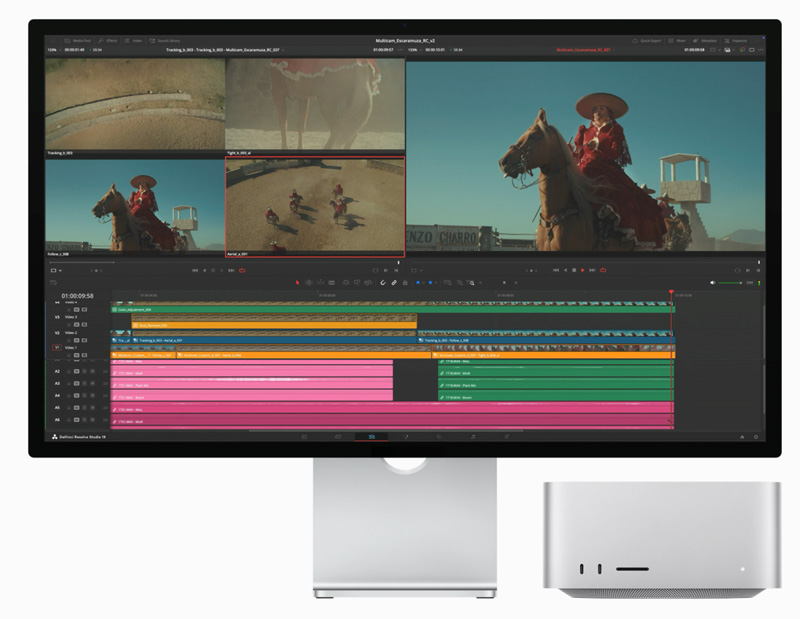Viewport: 800px width, 619px height.
Task: Switch to the Fusion page tab
Action: click(406, 437)
